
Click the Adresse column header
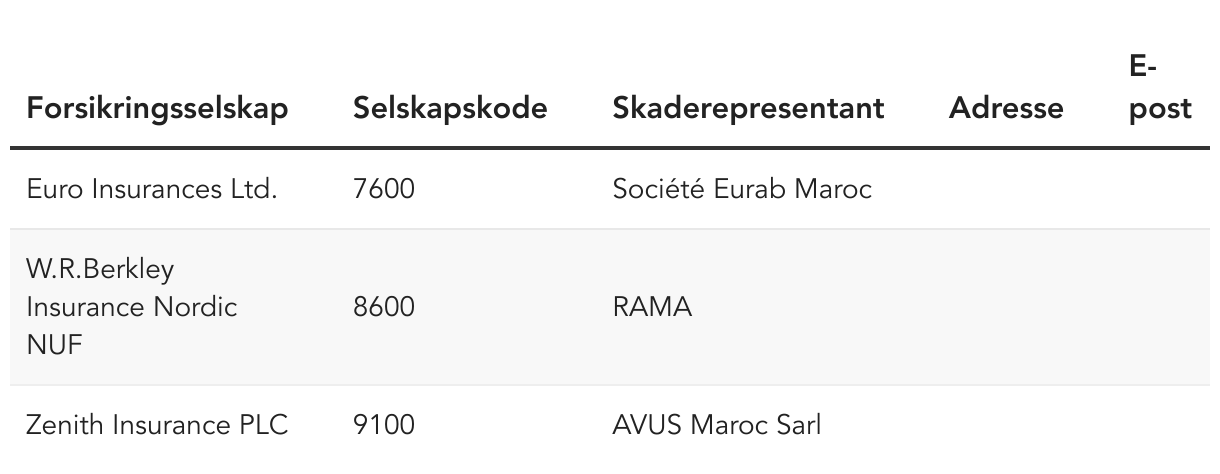pos(1006,108)
